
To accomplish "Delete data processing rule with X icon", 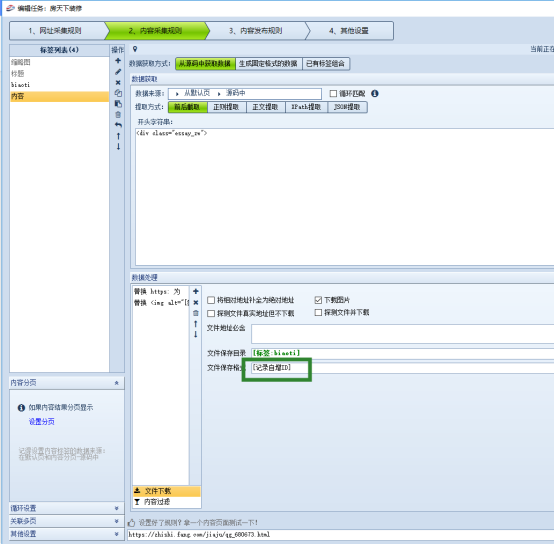I will pos(196,302).
